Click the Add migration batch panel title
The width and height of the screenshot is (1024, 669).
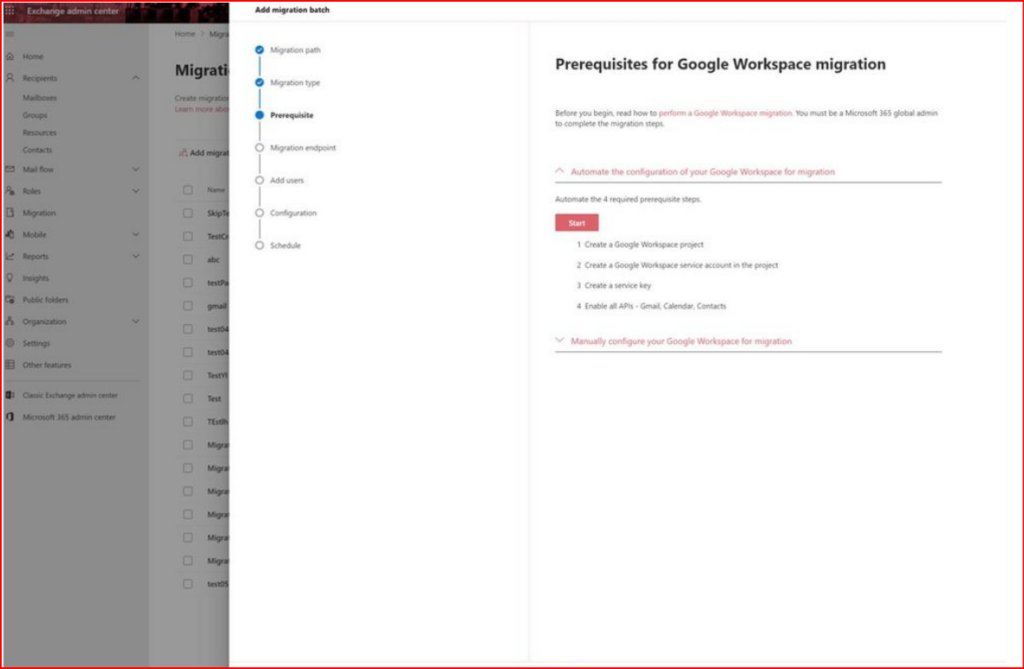pyautogui.click(x=292, y=10)
